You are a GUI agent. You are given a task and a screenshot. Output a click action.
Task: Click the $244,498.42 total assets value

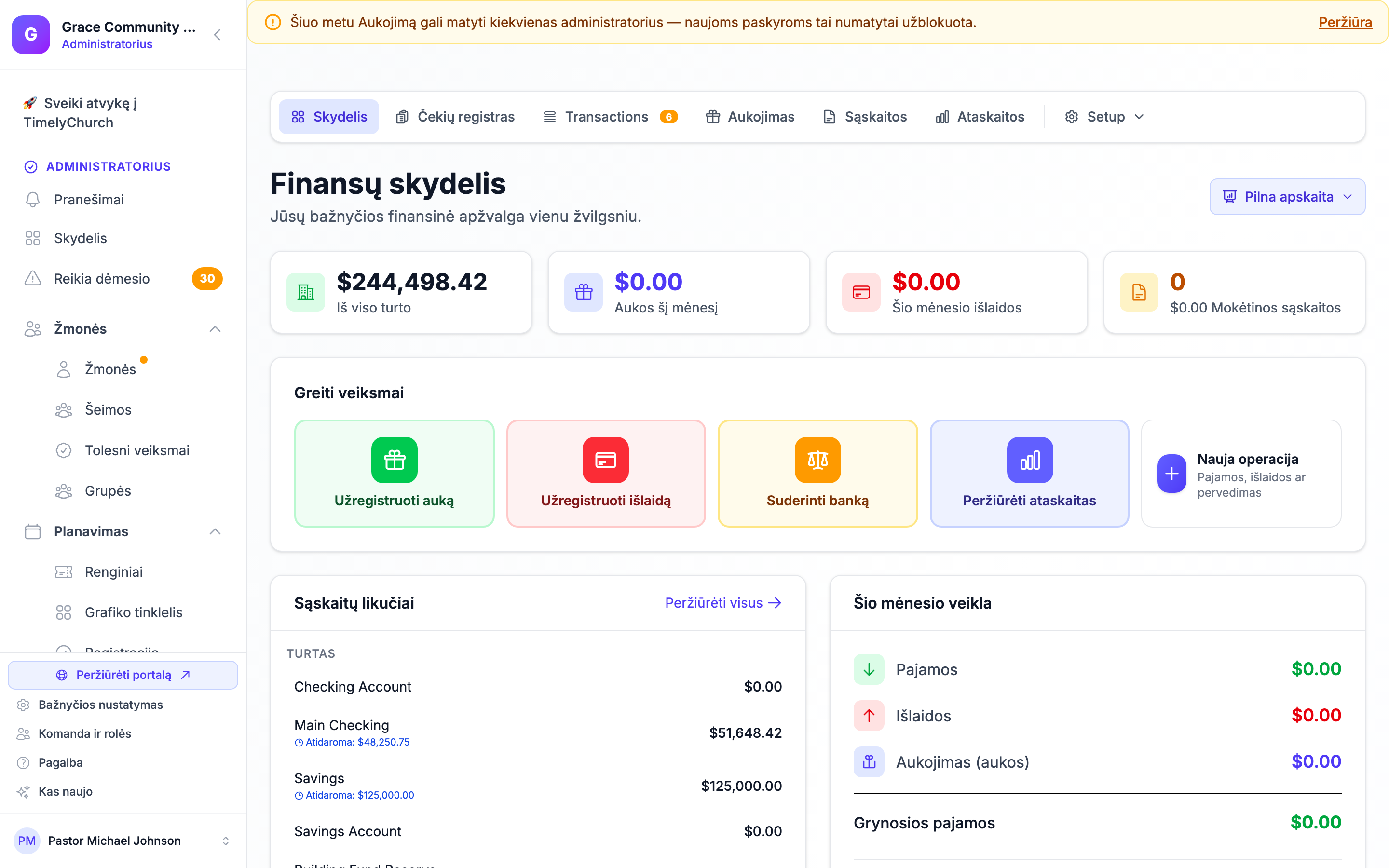(x=411, y=282)
